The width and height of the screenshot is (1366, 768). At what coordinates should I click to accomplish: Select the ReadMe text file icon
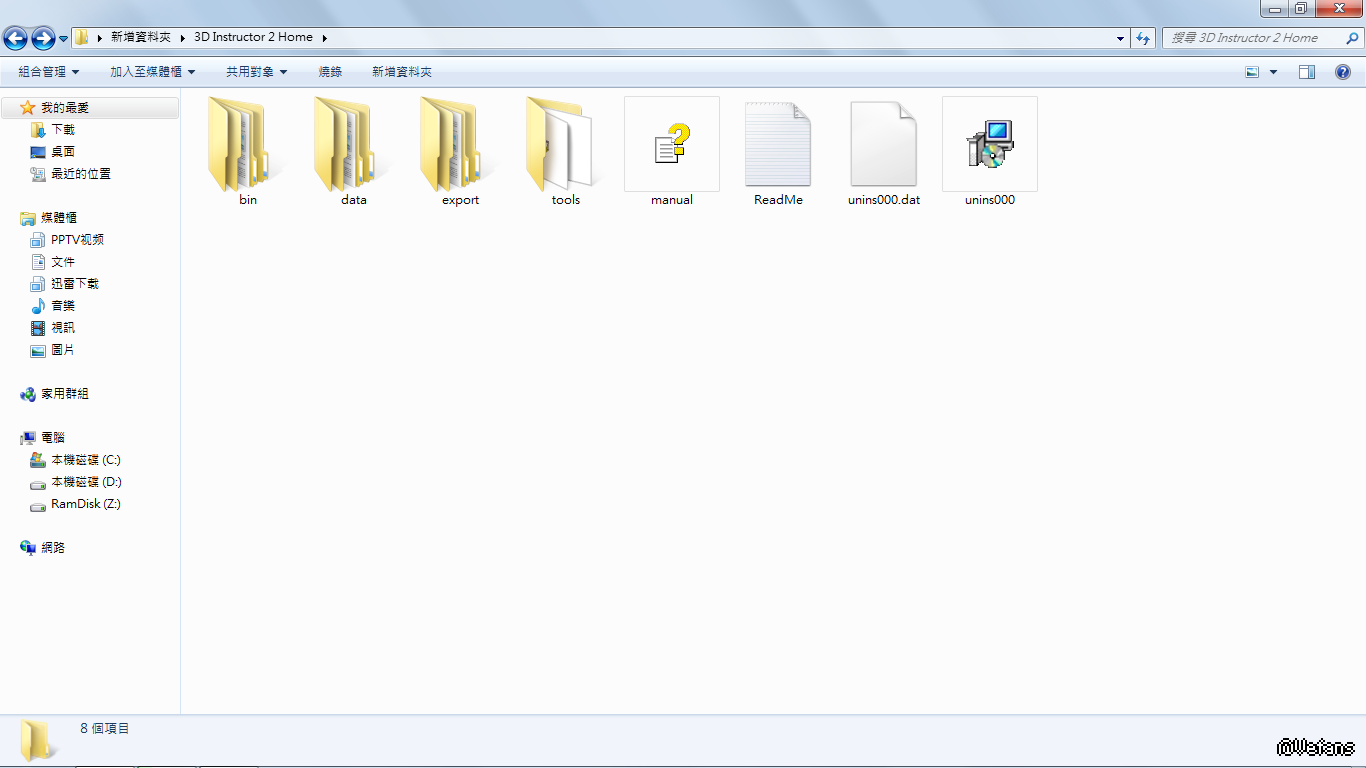pos(778,144)
